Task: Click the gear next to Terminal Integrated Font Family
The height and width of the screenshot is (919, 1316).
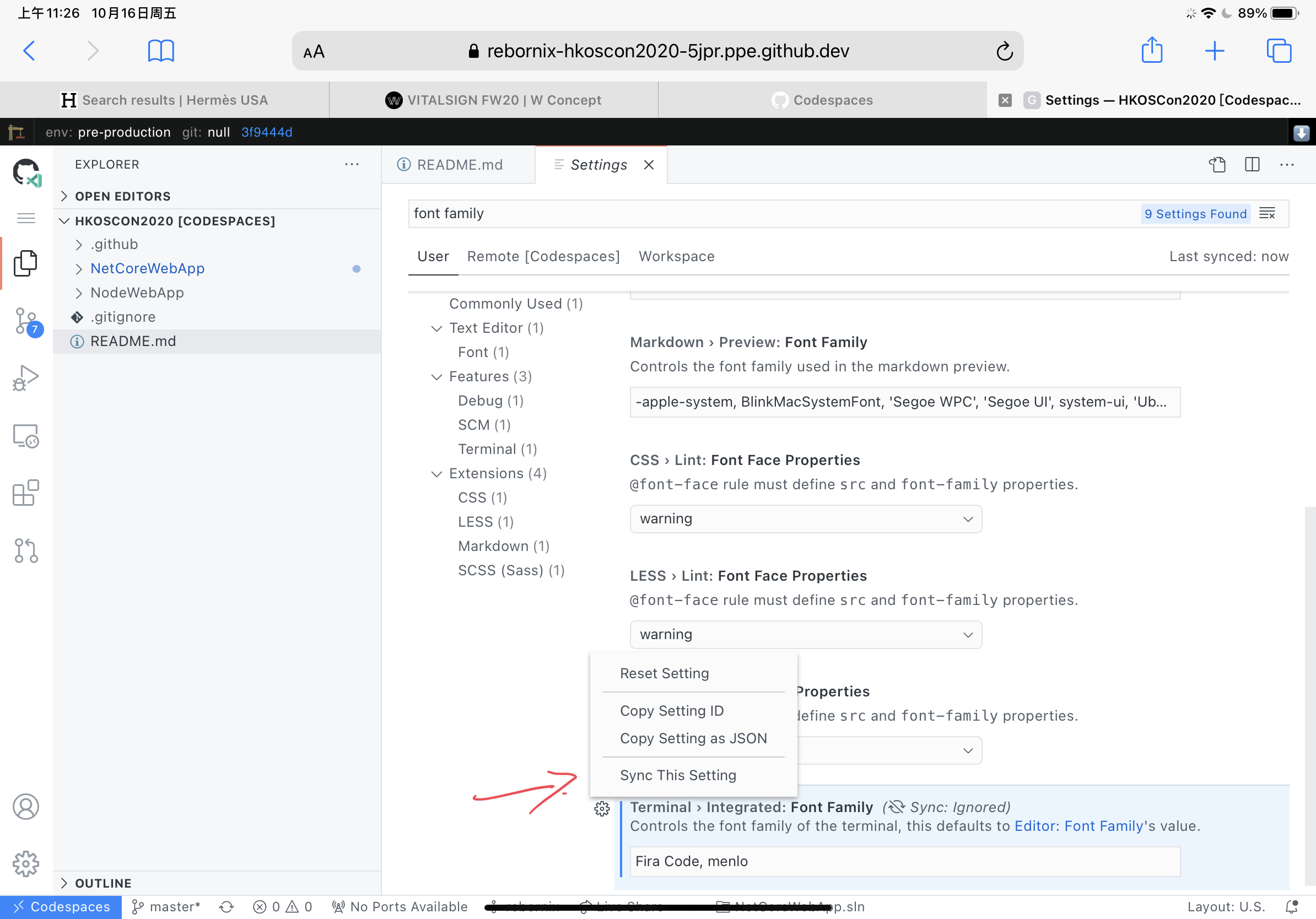Action: tap(602, 809)
